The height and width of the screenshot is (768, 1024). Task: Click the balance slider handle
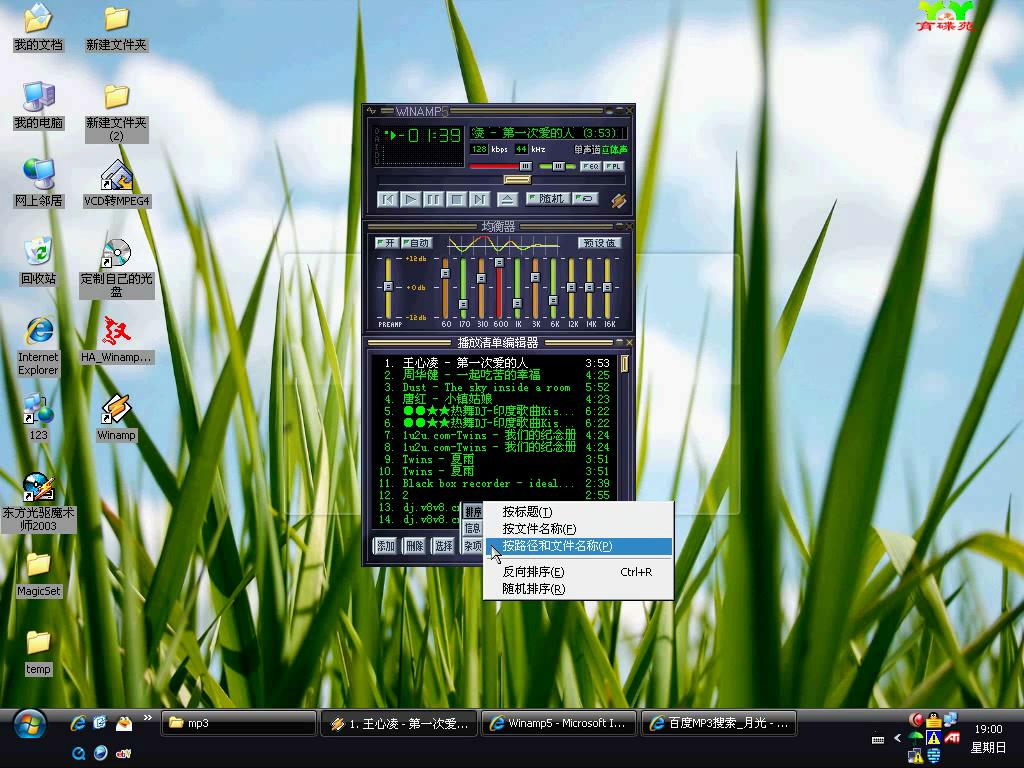[558, 167]
